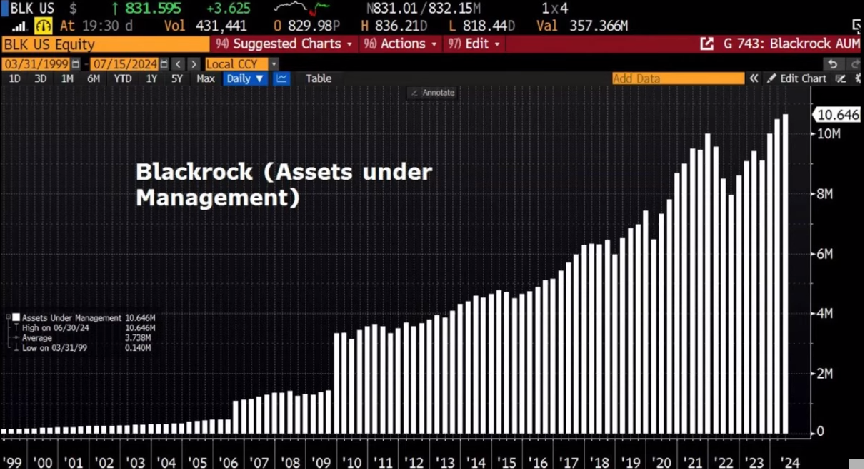
Task: Click the 10M y-axis label
Action: 829,134
